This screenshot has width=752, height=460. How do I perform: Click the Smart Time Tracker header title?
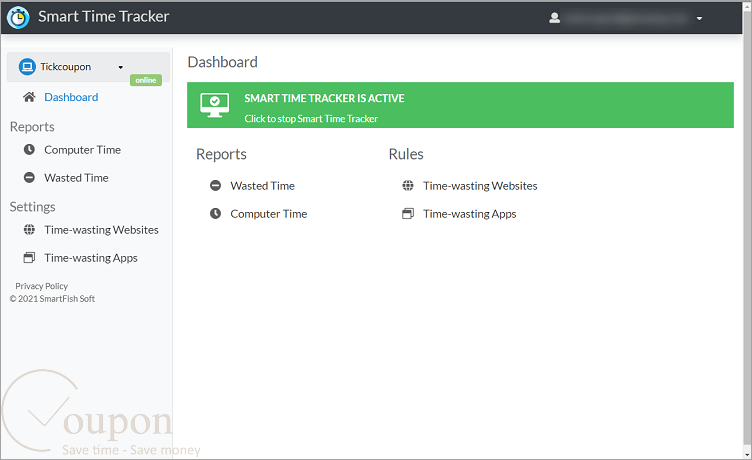[104, 17]
